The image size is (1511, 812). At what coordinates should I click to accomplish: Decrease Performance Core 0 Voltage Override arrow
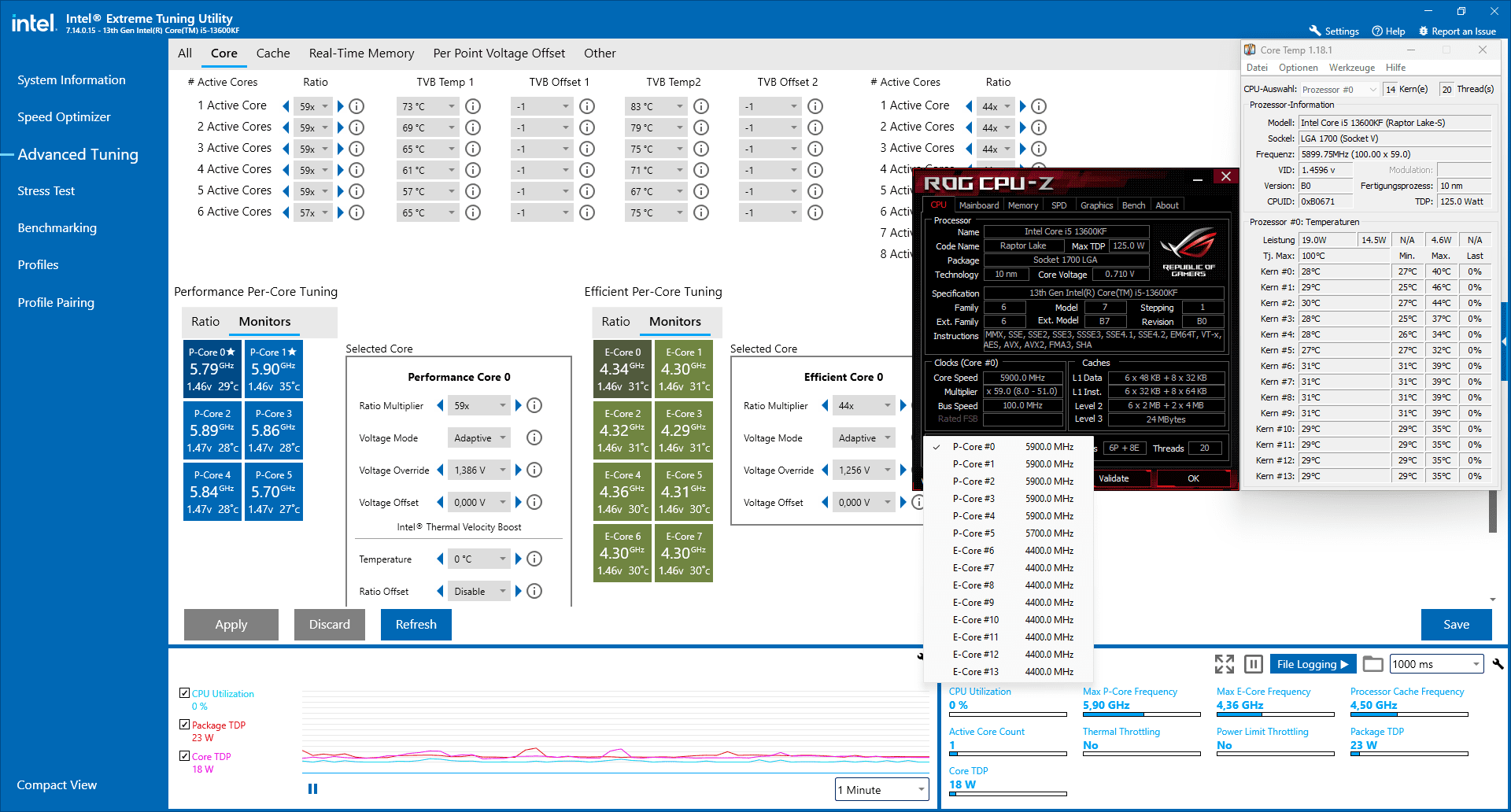tap(440, 471)
